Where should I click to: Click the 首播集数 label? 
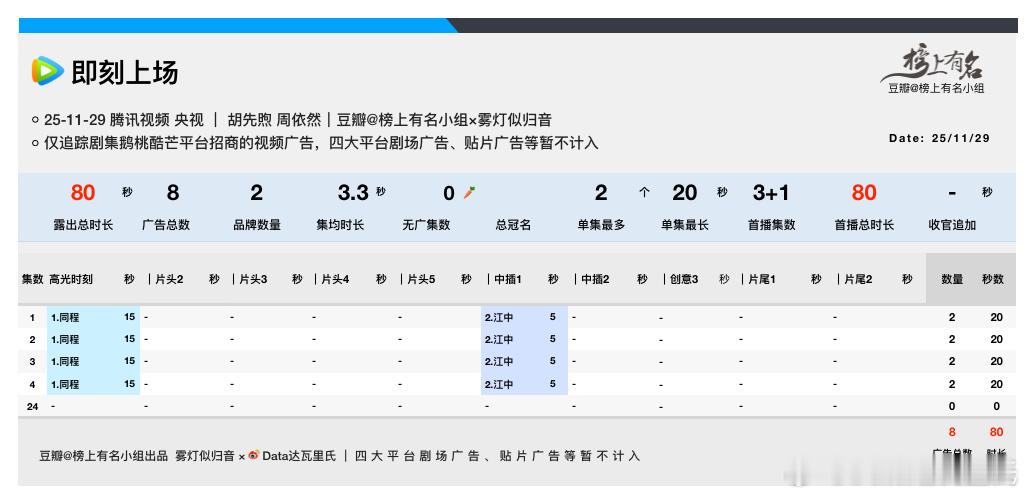(772, 225)
